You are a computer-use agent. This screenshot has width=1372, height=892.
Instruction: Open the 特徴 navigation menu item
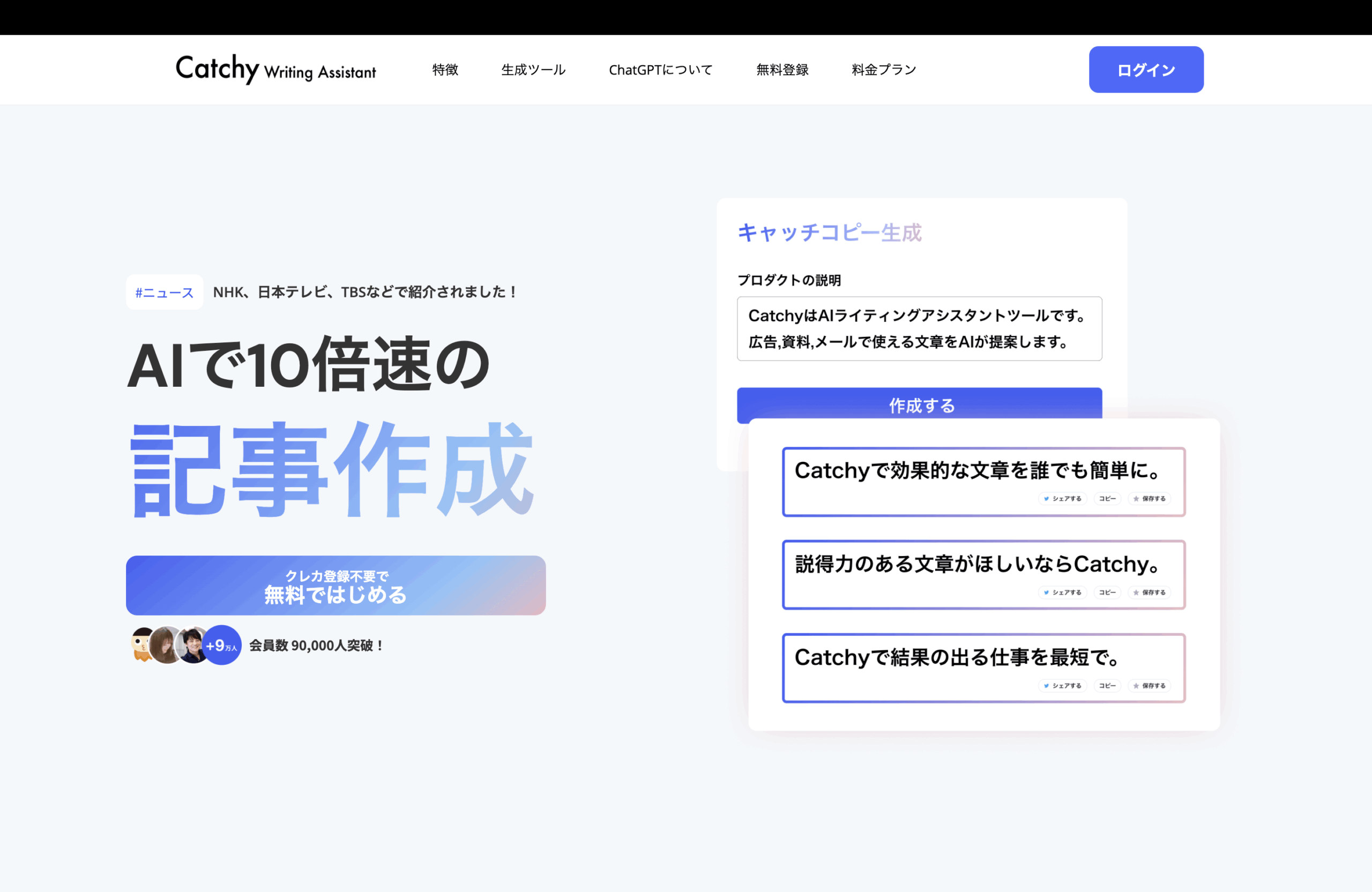pyautogui.click(x=444, y=69)
